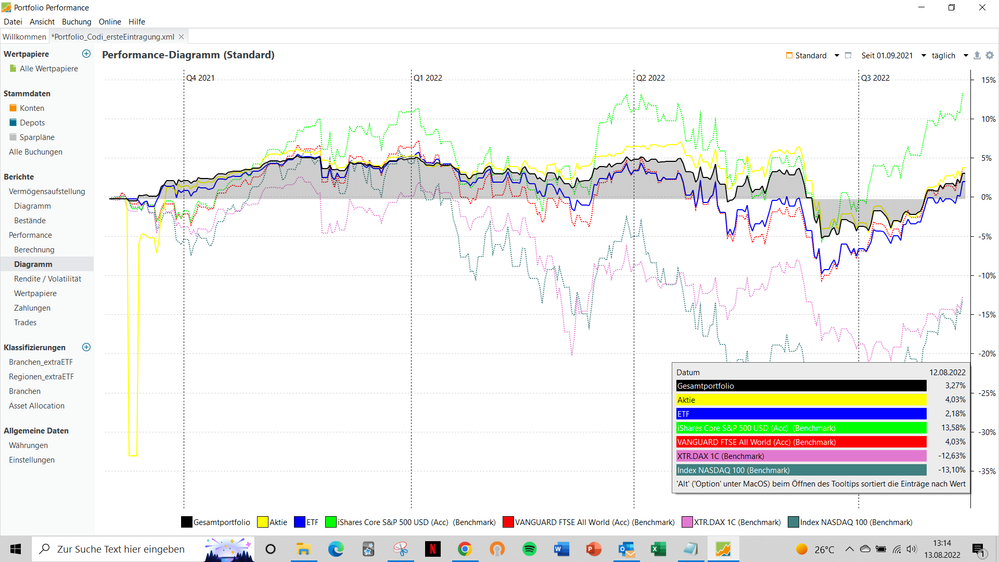
Task: Toggle the XTR.DAX 1C benchmark legend entry
Action: pos(731,522)
